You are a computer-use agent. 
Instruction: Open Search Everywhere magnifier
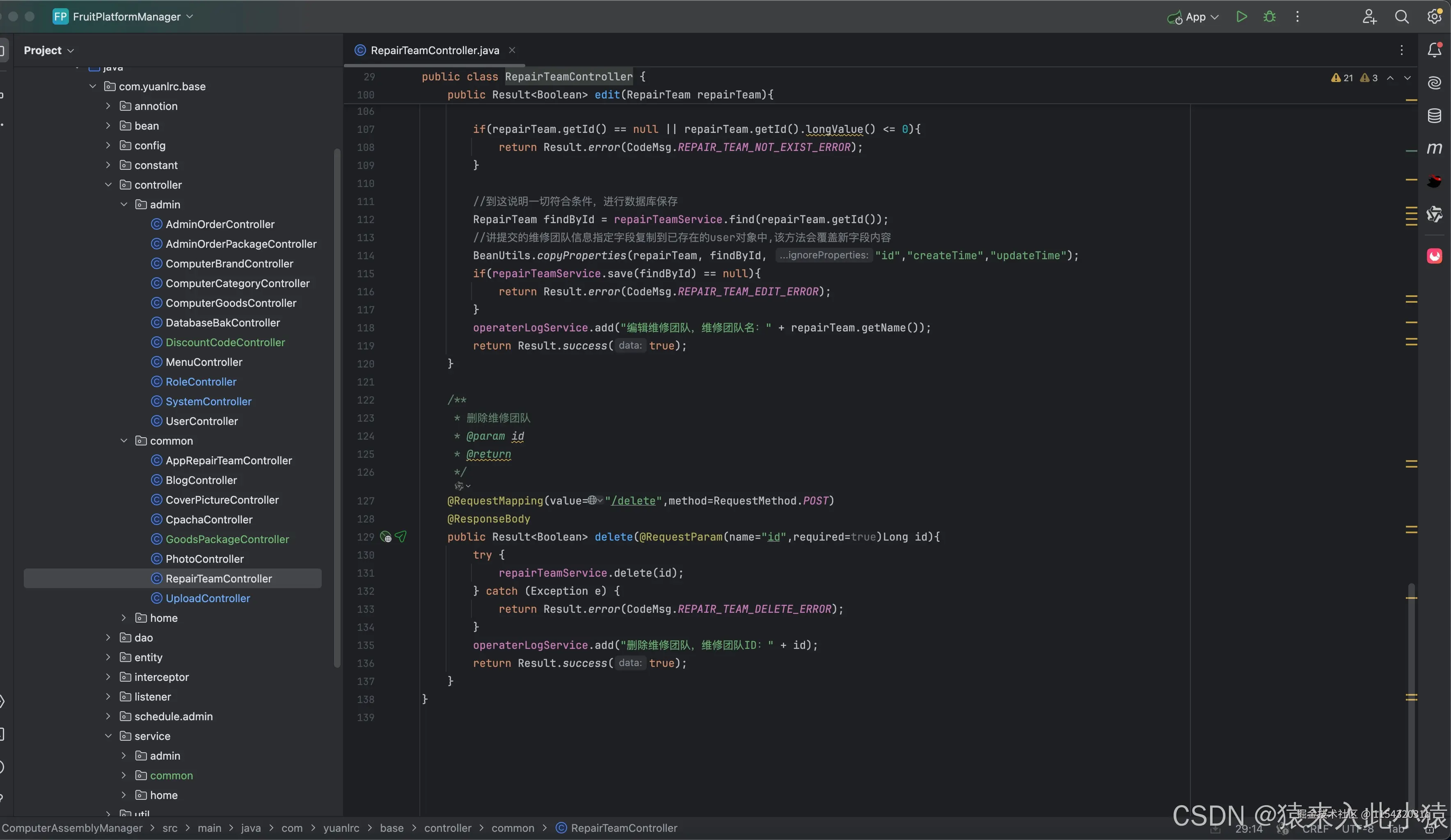pos(1401,17)
